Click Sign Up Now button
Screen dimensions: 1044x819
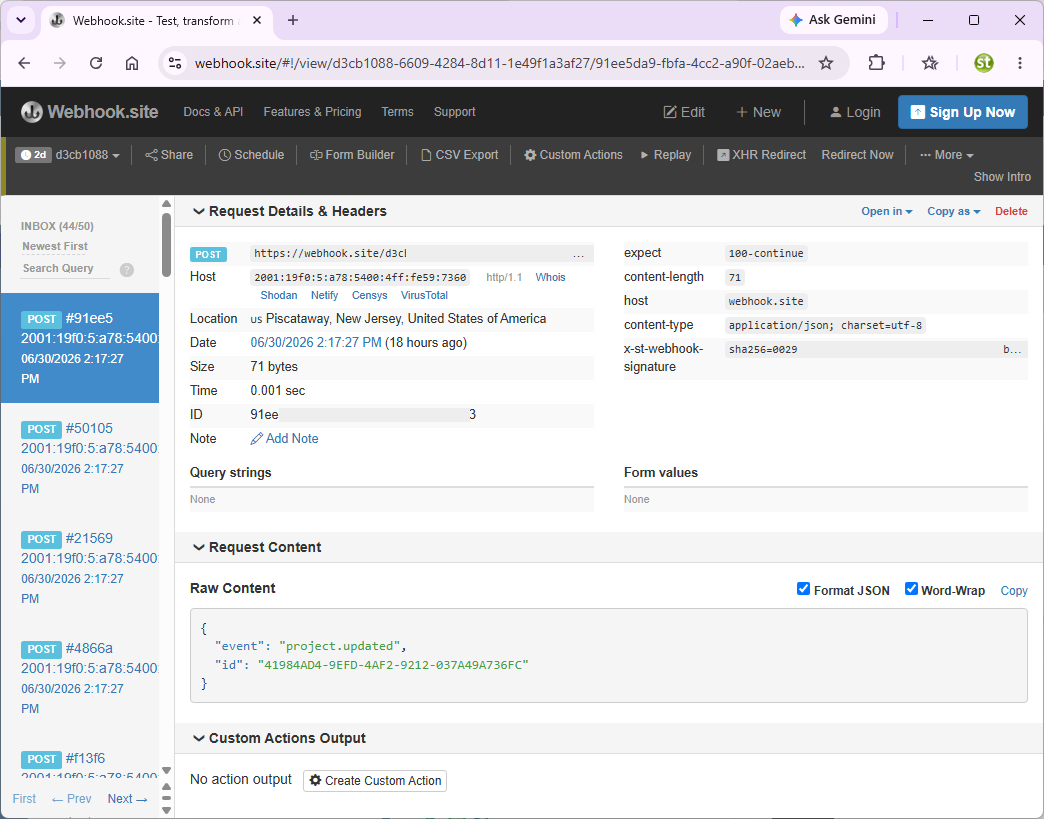(x=963, y=112)
